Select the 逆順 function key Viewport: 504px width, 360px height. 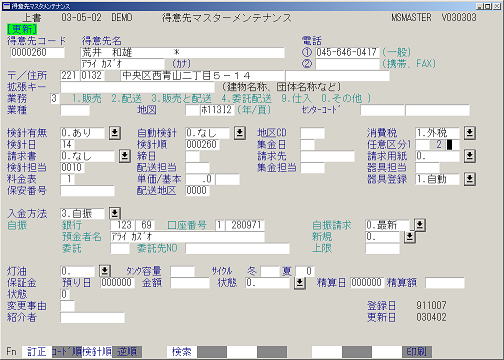pos(127,352)
